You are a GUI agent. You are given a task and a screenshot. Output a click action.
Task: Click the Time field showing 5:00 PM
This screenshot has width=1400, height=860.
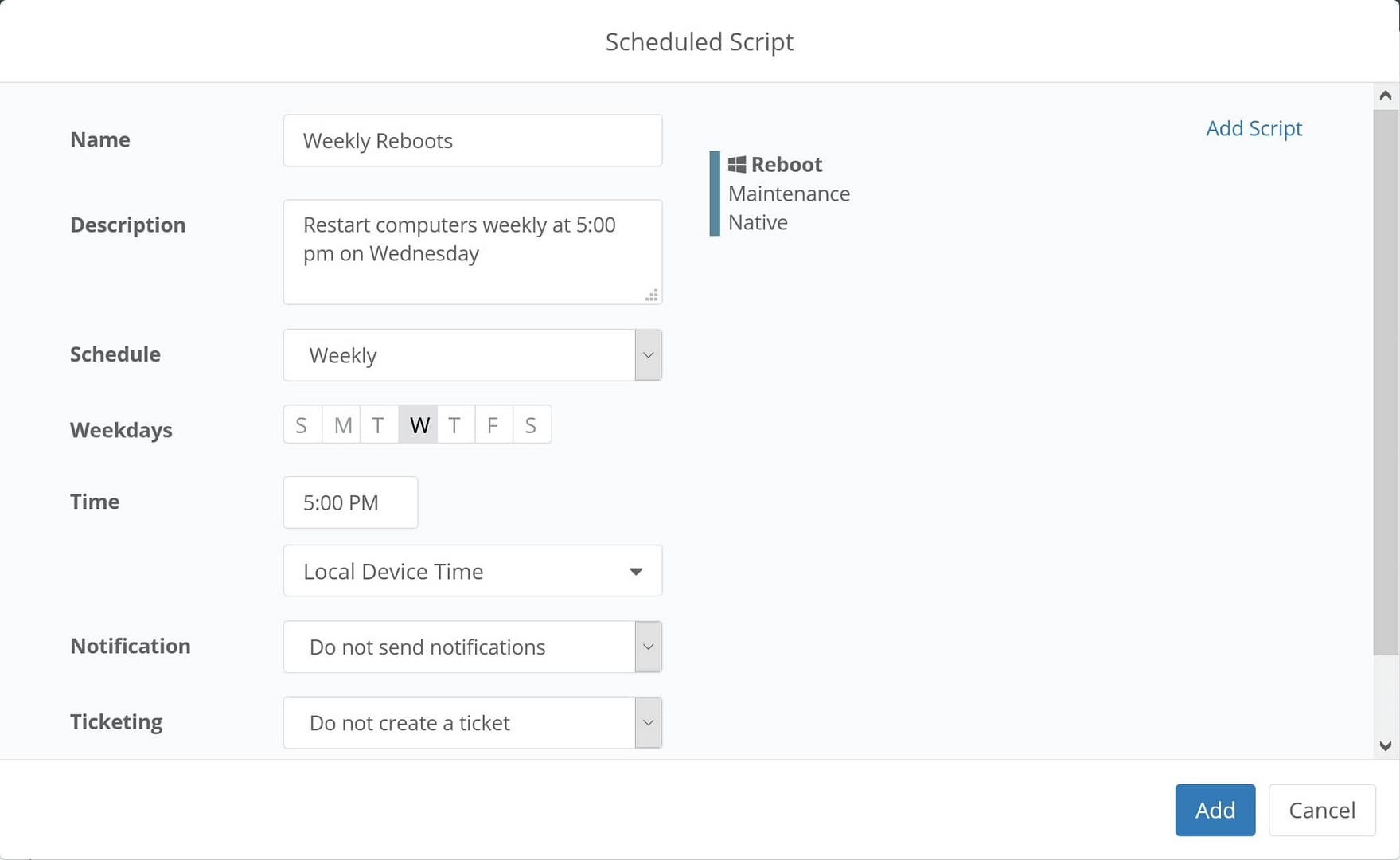350,502
